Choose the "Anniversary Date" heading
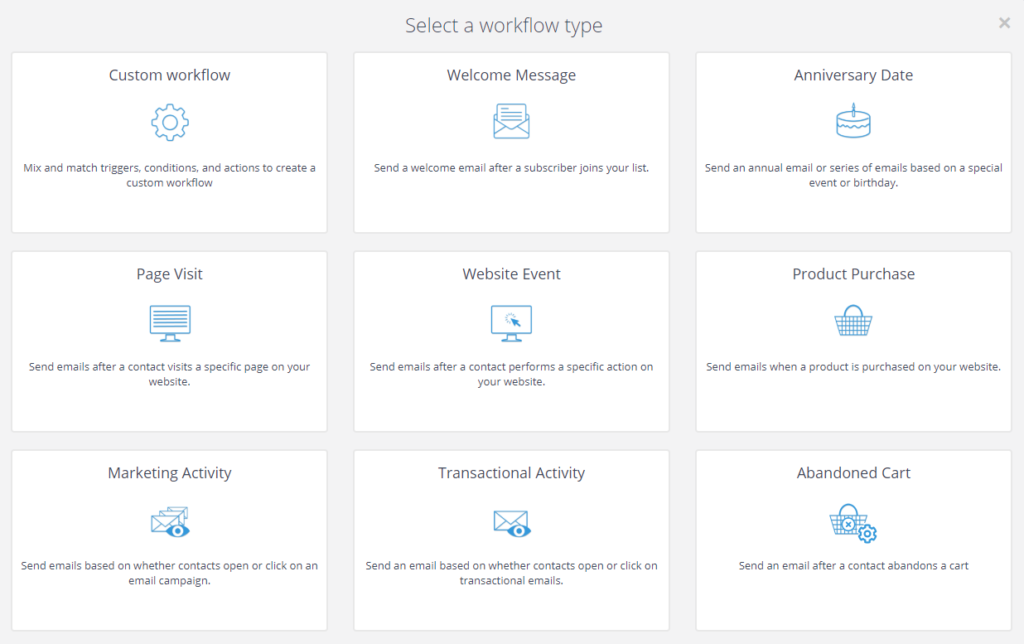This screenshot has height=644, width=1024. [854, 75]
